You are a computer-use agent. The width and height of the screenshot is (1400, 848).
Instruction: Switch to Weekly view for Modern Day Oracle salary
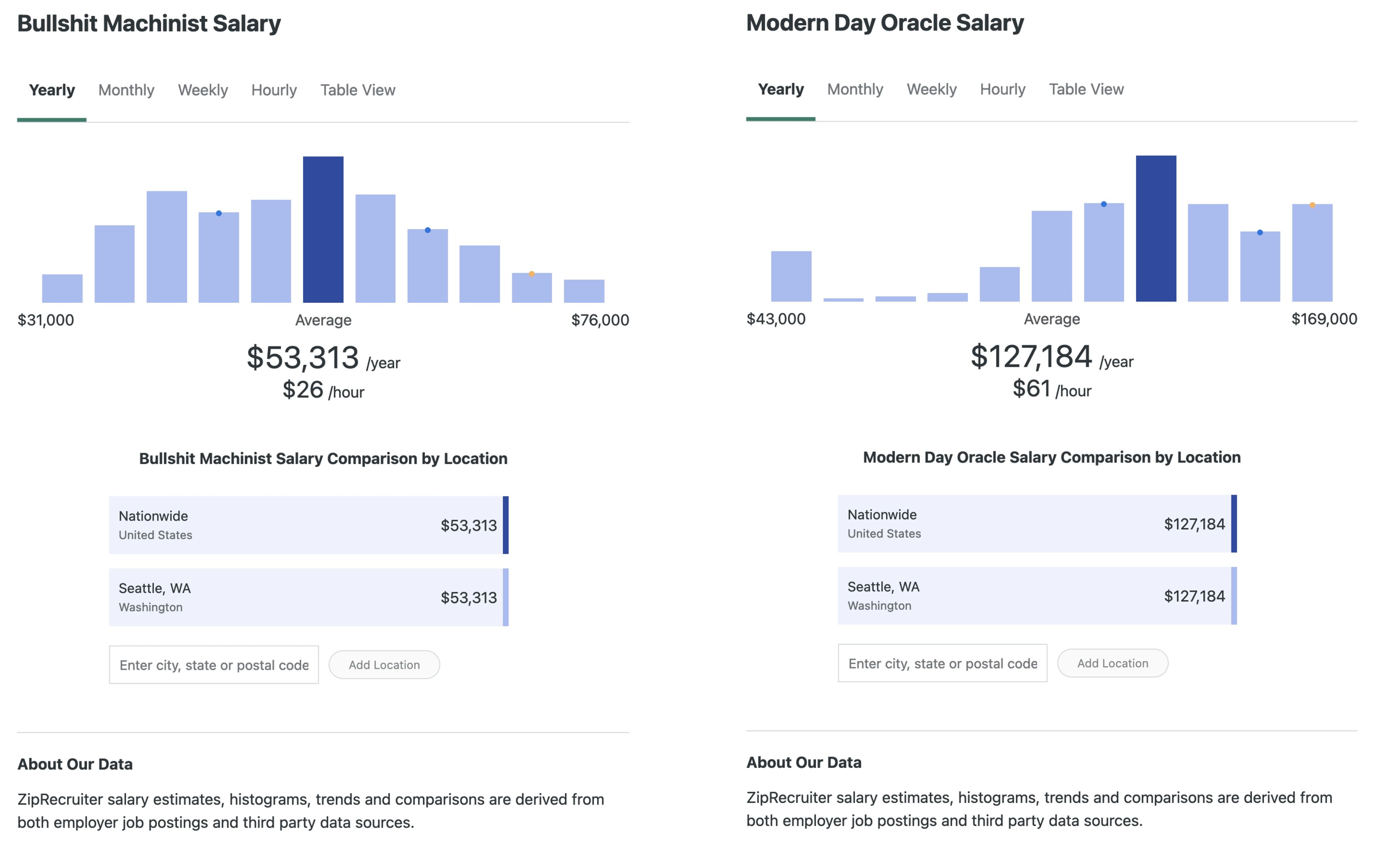tap(931, 89)
